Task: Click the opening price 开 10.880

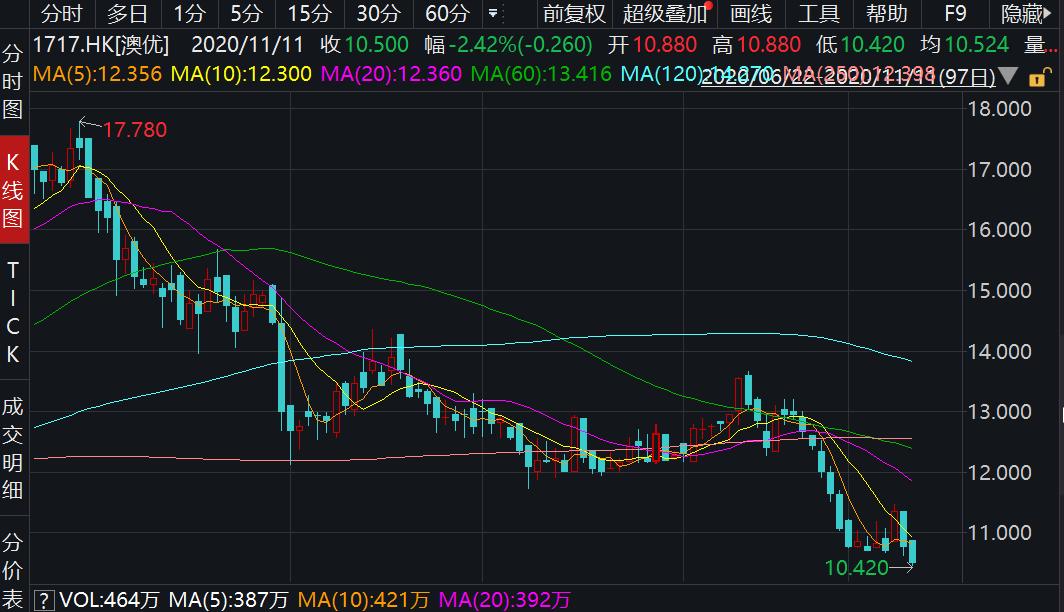Action: [x=652, y=45]
